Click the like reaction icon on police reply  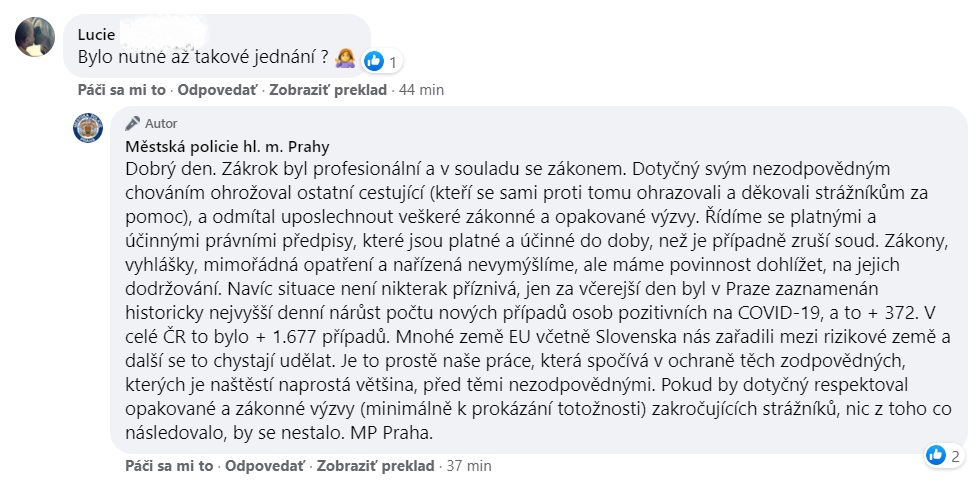coord(936,456)
